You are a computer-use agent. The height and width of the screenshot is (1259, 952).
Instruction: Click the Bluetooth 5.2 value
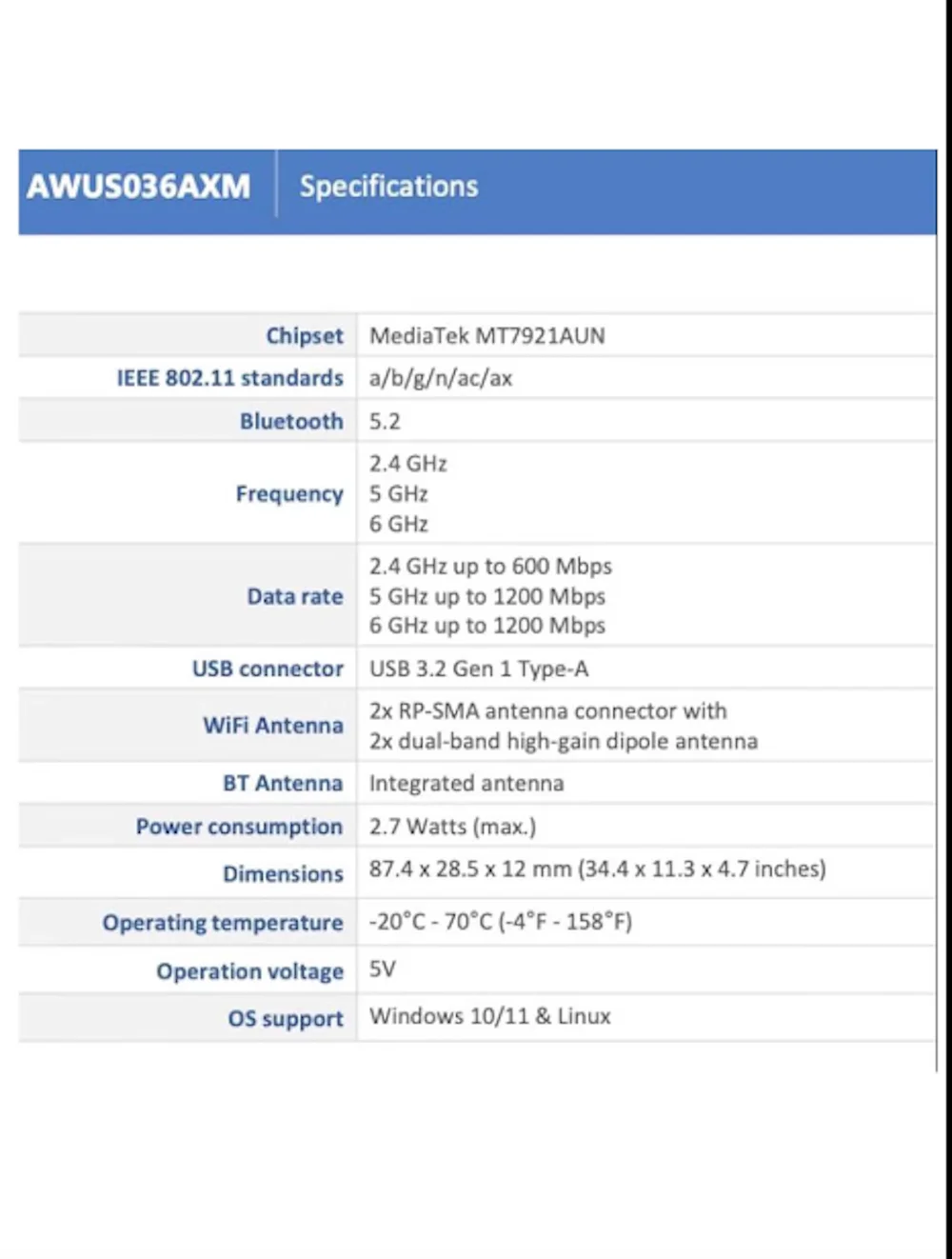tap(385, 421)
